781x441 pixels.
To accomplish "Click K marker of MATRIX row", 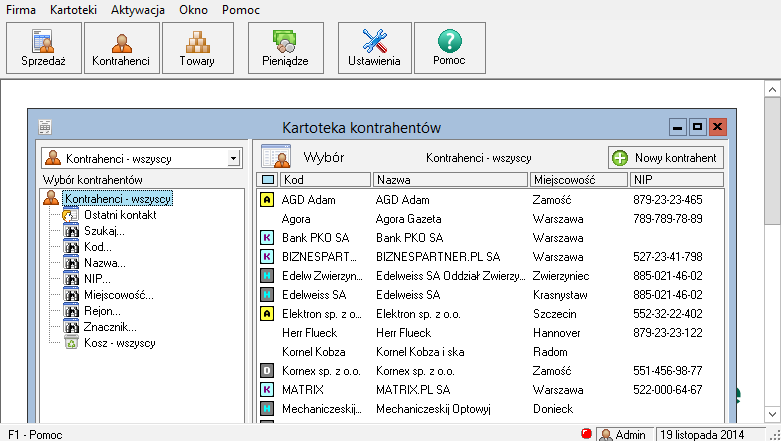I will coord(267,390).
